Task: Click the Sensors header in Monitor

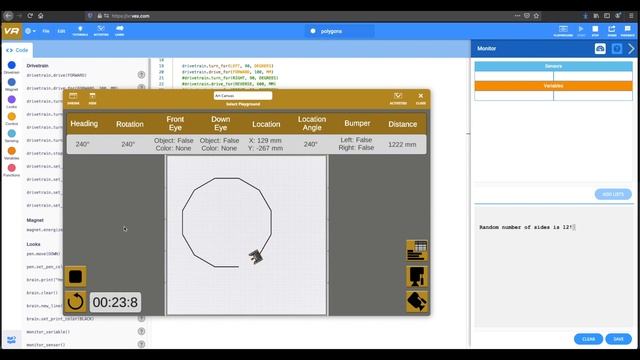Action: click(x=553, y=66)
